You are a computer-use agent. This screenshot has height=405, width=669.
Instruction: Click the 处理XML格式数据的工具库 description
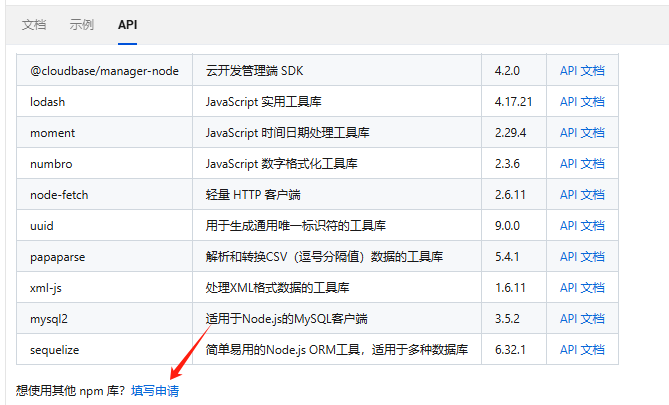[x=277, y=288]
